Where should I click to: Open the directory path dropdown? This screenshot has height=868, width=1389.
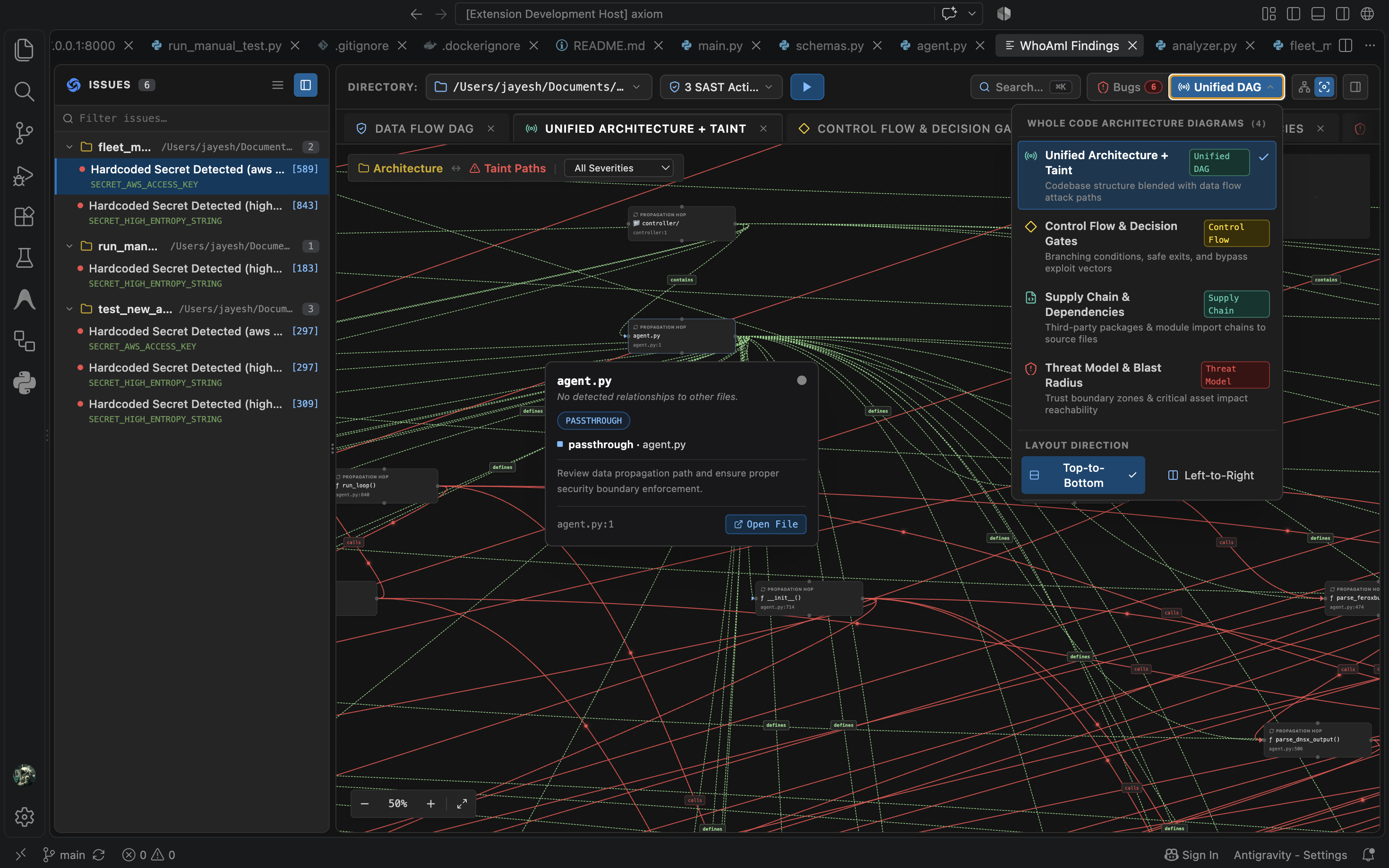pos(539,87)
